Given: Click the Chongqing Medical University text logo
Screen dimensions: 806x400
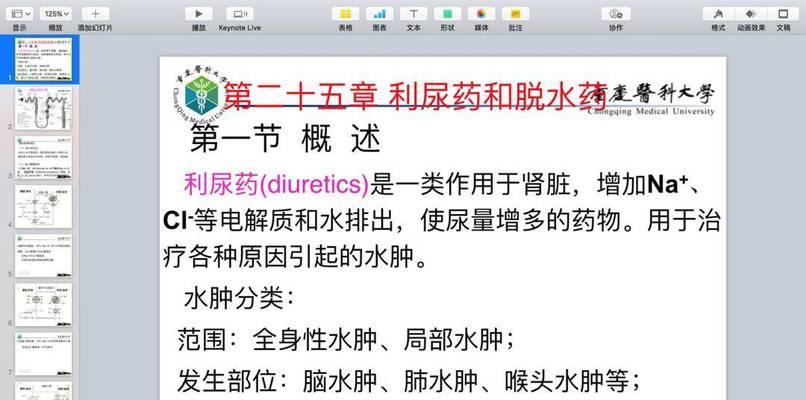Looking at the screenshot, I should pos(651,99).
